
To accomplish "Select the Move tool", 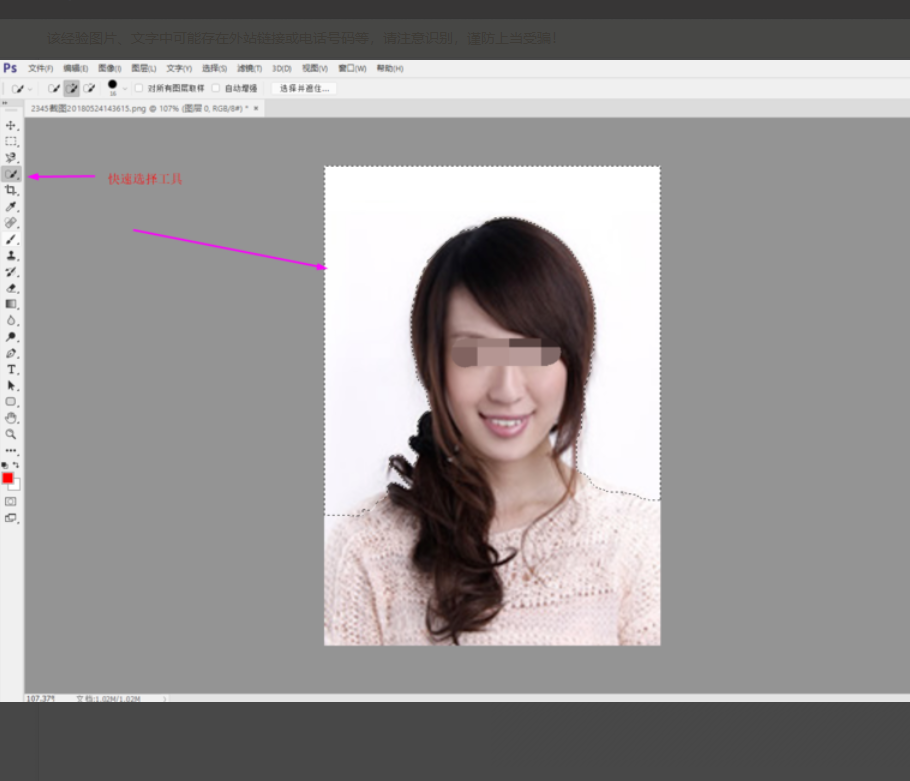I will pos(11,126).
